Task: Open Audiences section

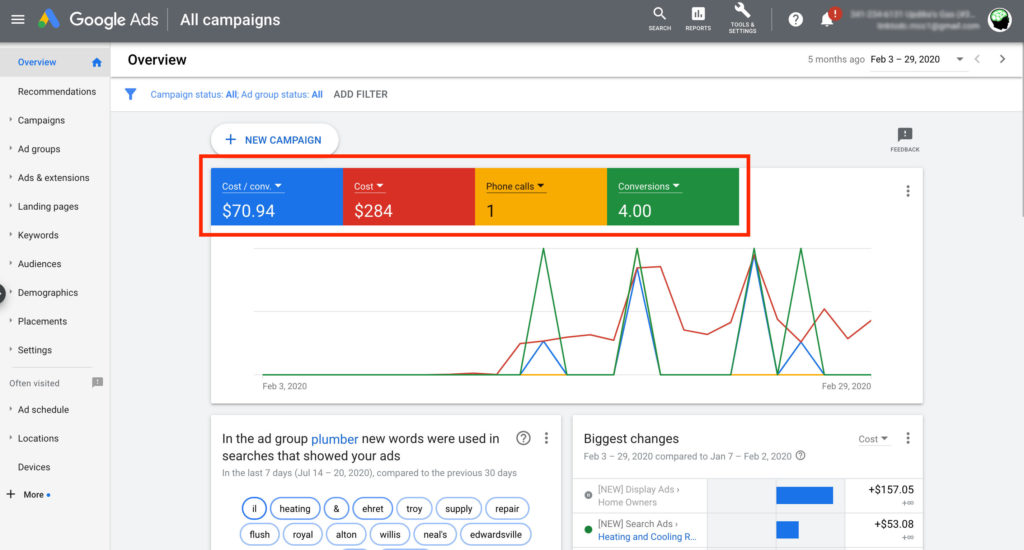Action: tap(39, 264)
